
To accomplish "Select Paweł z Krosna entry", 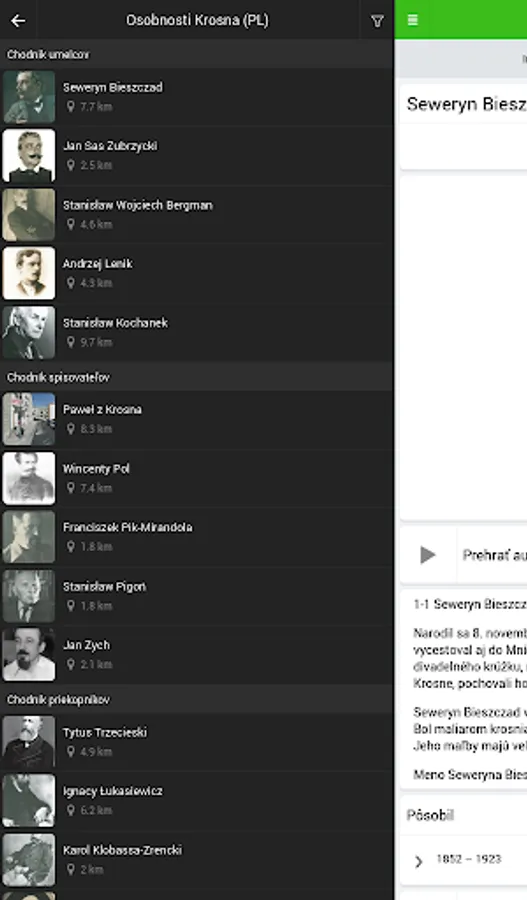I will point(197,420).
